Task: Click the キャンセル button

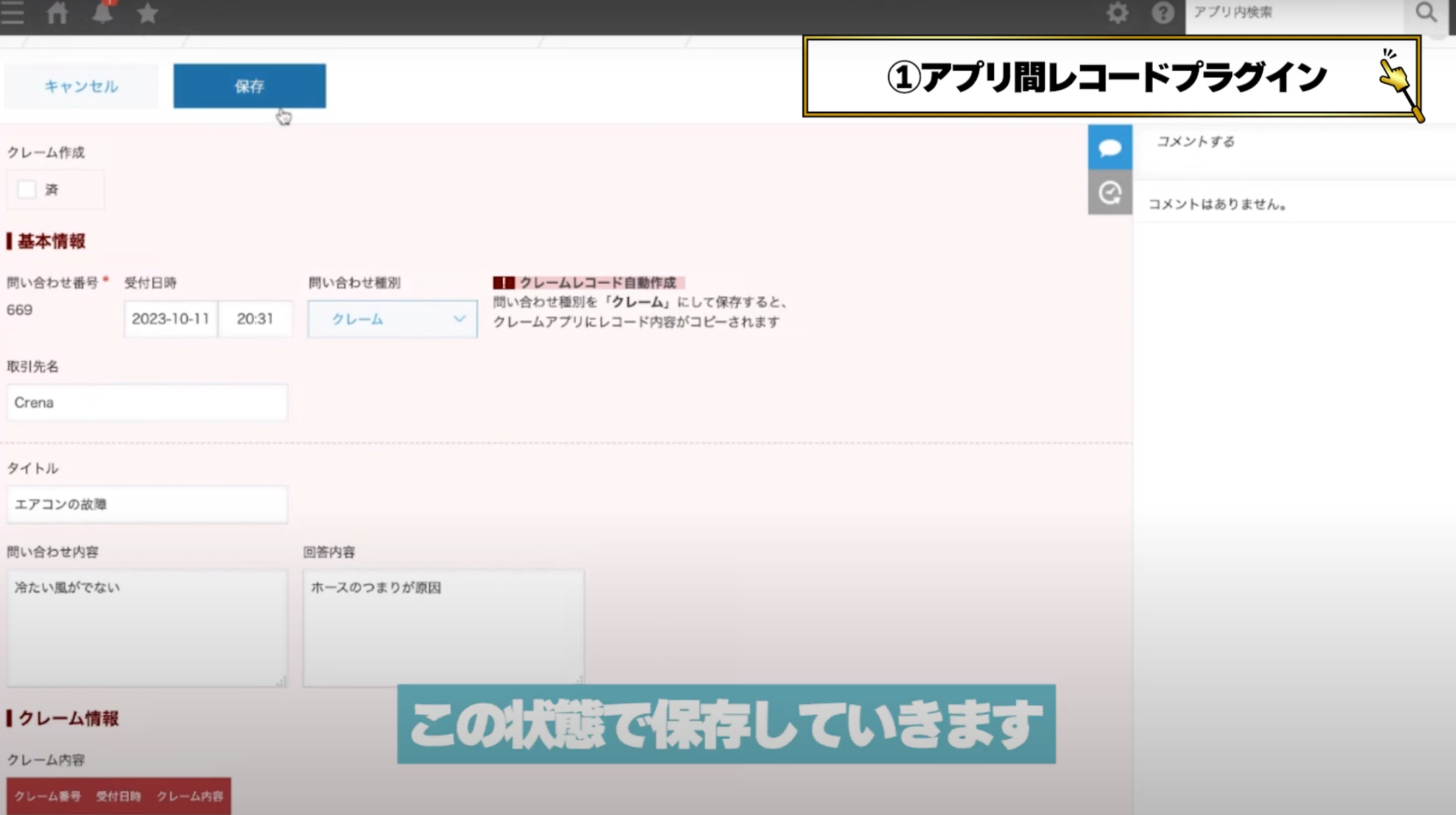Action: [81, 86]
